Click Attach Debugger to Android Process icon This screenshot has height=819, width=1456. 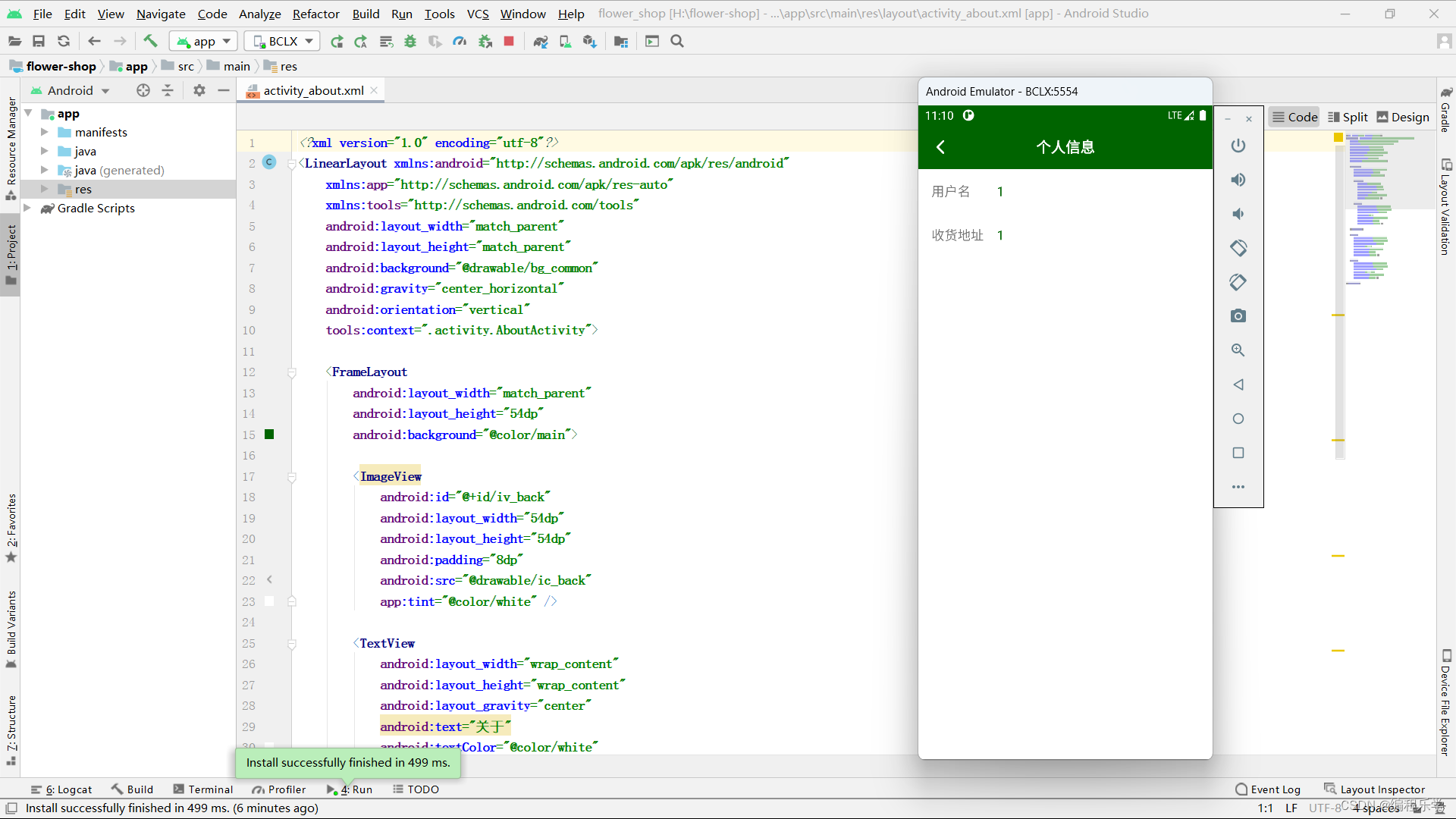click(x=485, y=41)
